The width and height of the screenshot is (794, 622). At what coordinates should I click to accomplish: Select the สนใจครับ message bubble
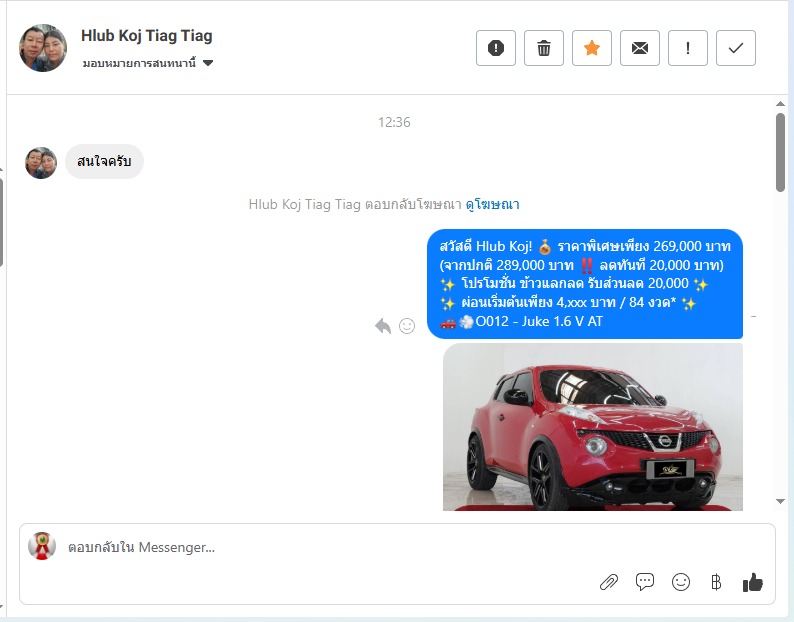104,162
